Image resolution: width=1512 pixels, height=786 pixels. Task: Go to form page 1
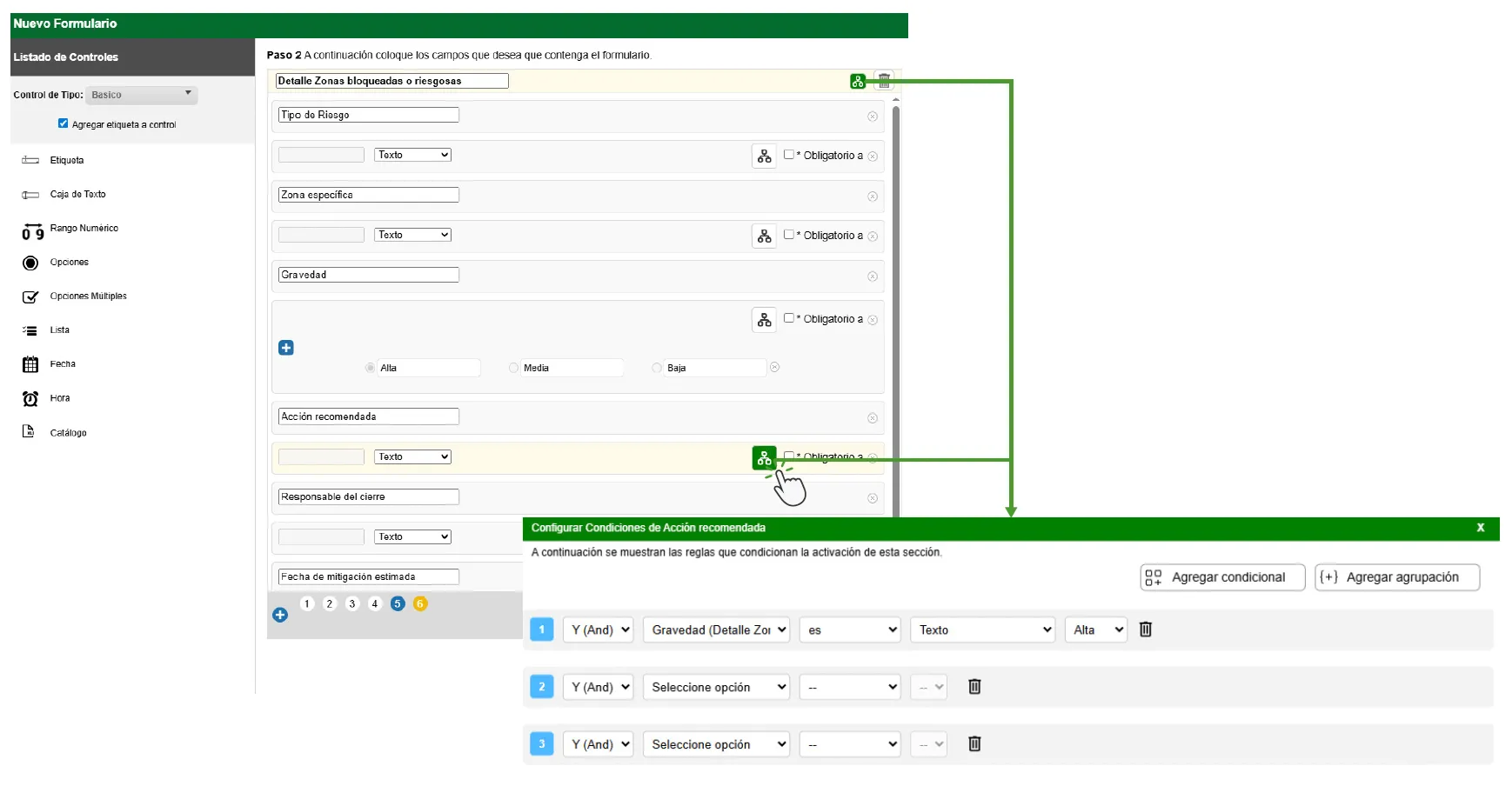click(x=307, y=603)
